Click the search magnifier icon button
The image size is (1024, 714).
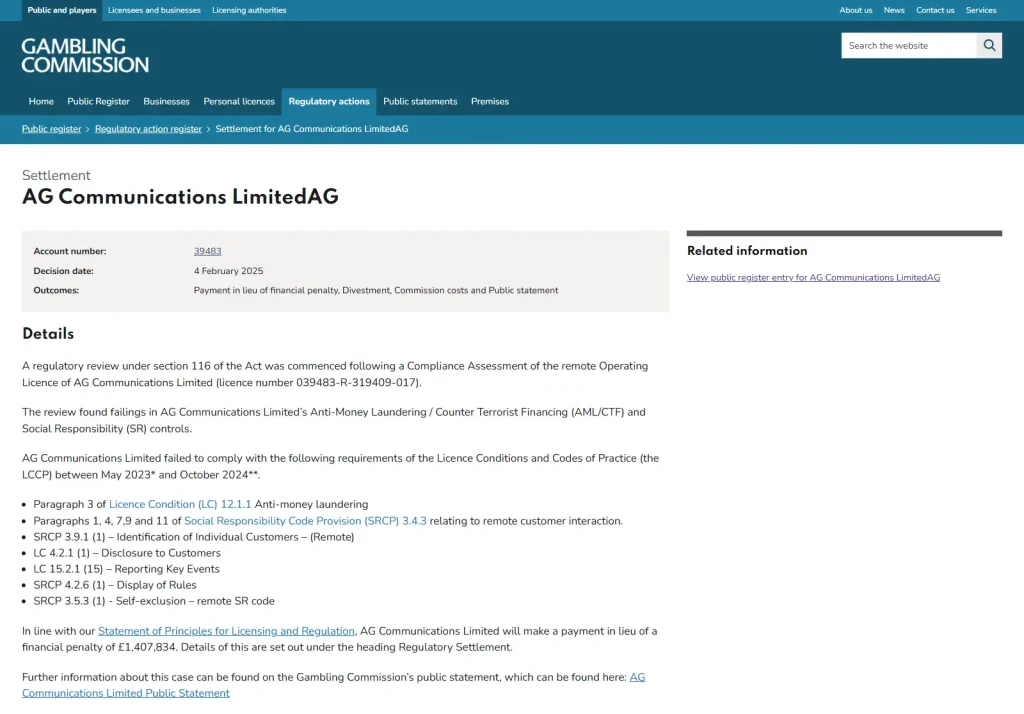989,46
